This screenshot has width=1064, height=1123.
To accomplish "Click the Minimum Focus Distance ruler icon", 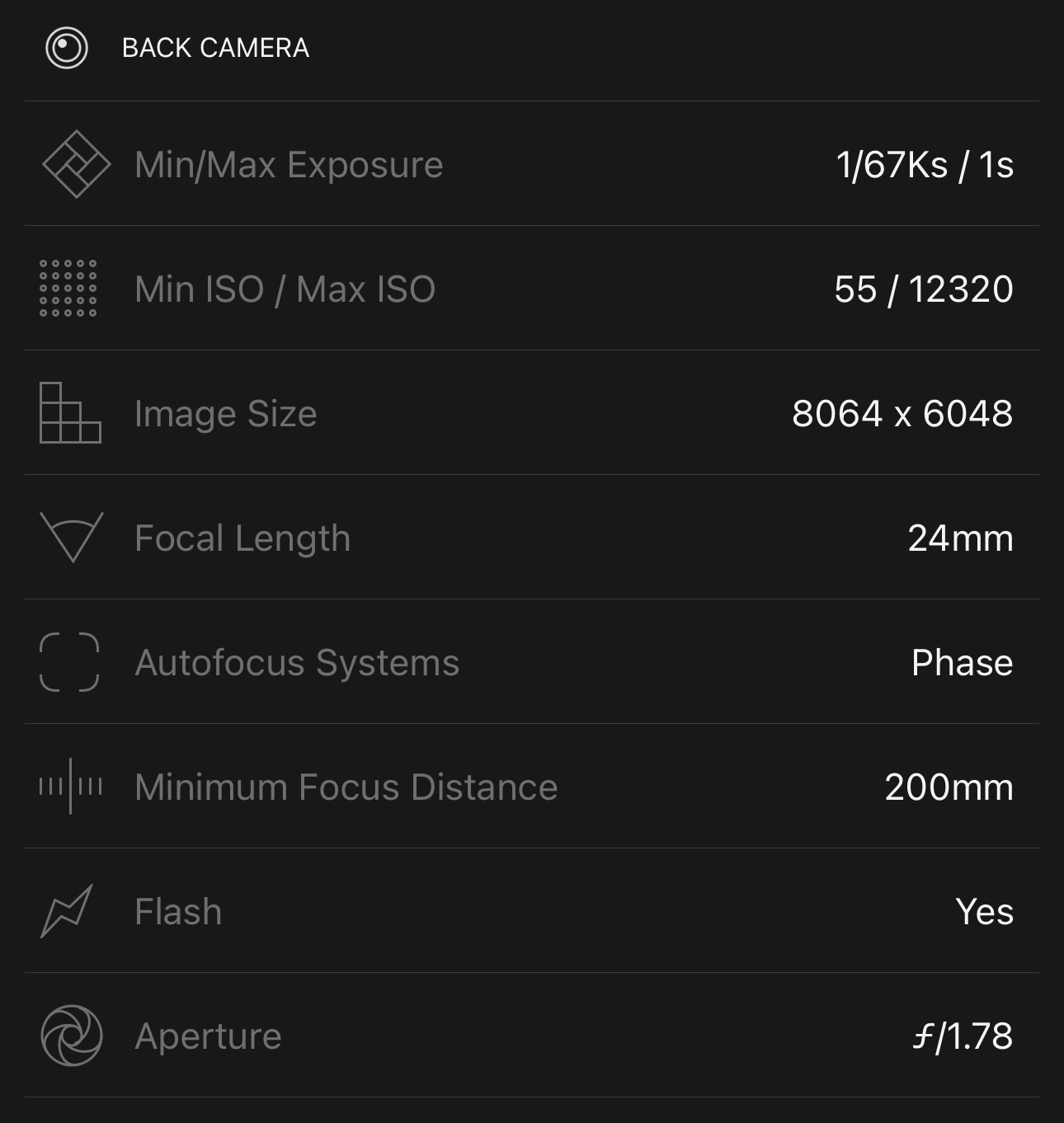I will [71, 787].
